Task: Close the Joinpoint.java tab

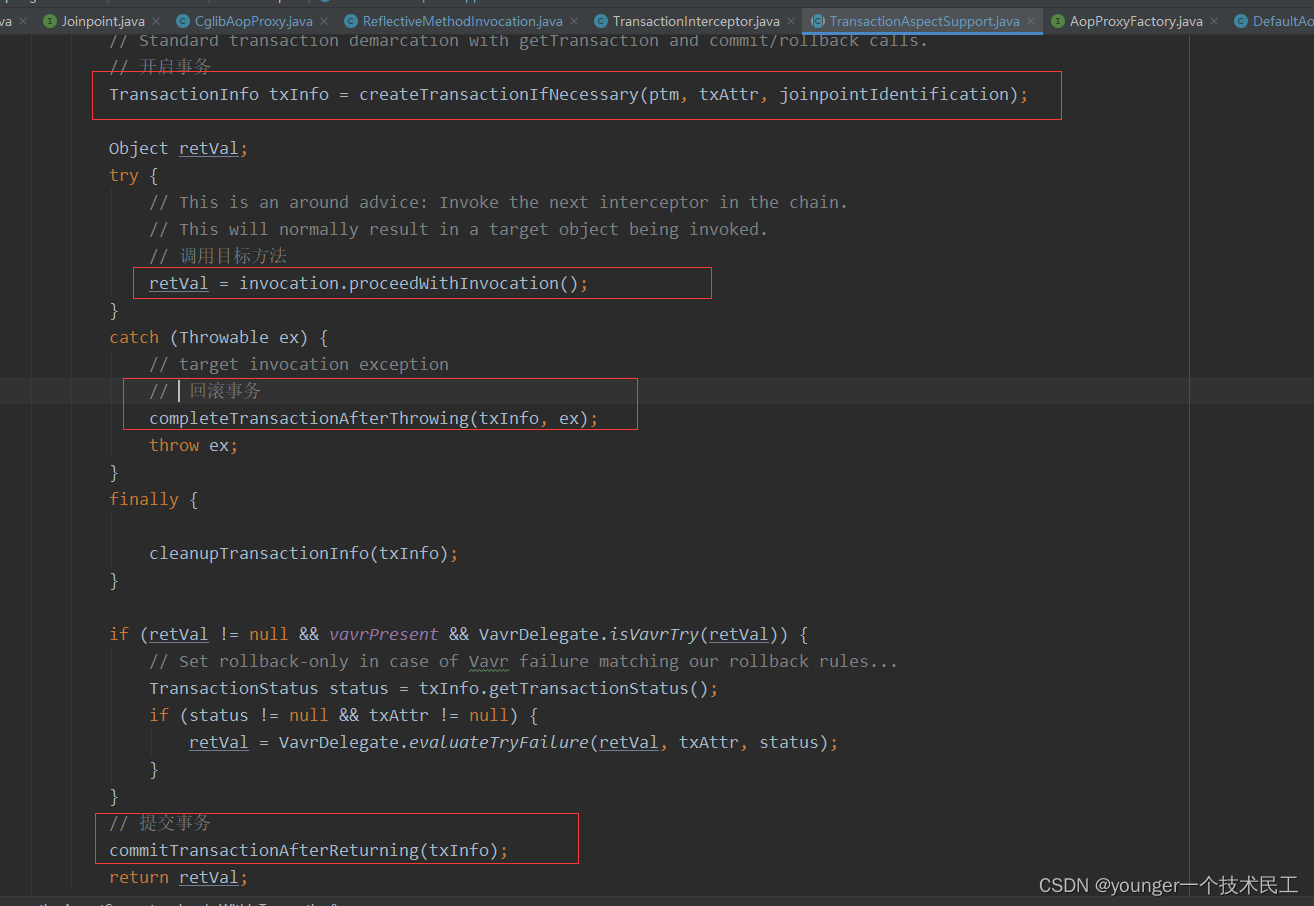Action: point(158,21)
